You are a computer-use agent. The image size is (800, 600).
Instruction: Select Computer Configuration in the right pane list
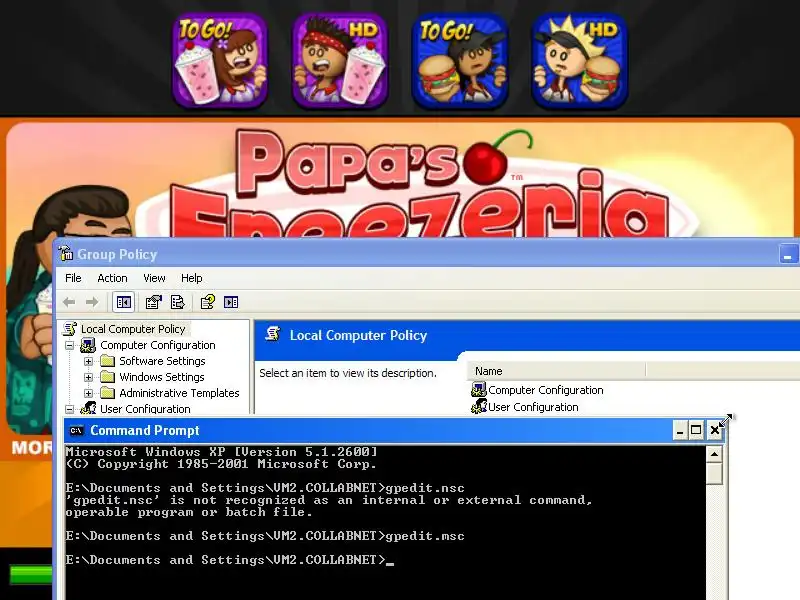click(537, 390)
